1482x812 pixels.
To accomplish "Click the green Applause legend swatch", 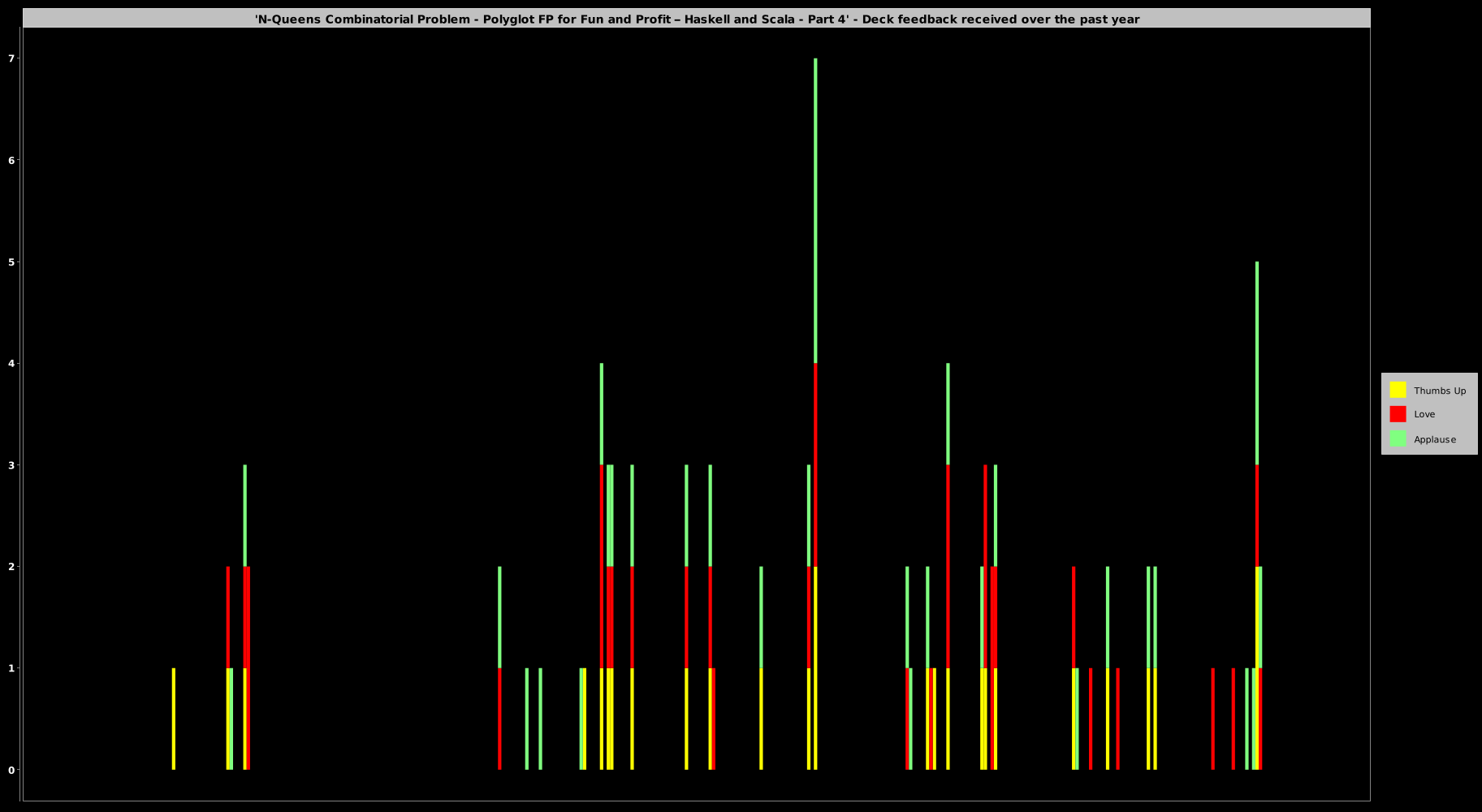I will click(1398, 438).
